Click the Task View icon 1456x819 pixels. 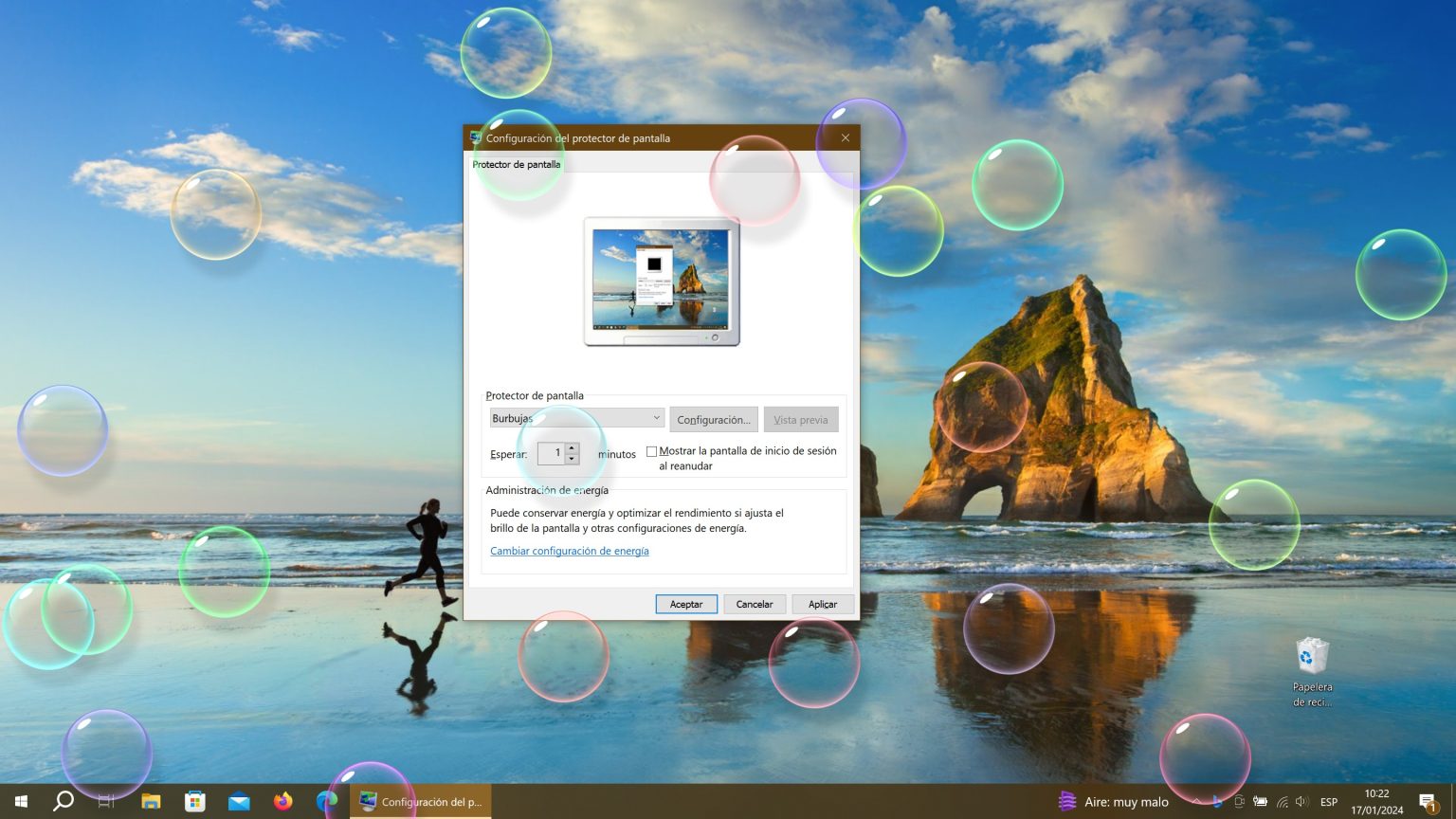coord(106,802)
